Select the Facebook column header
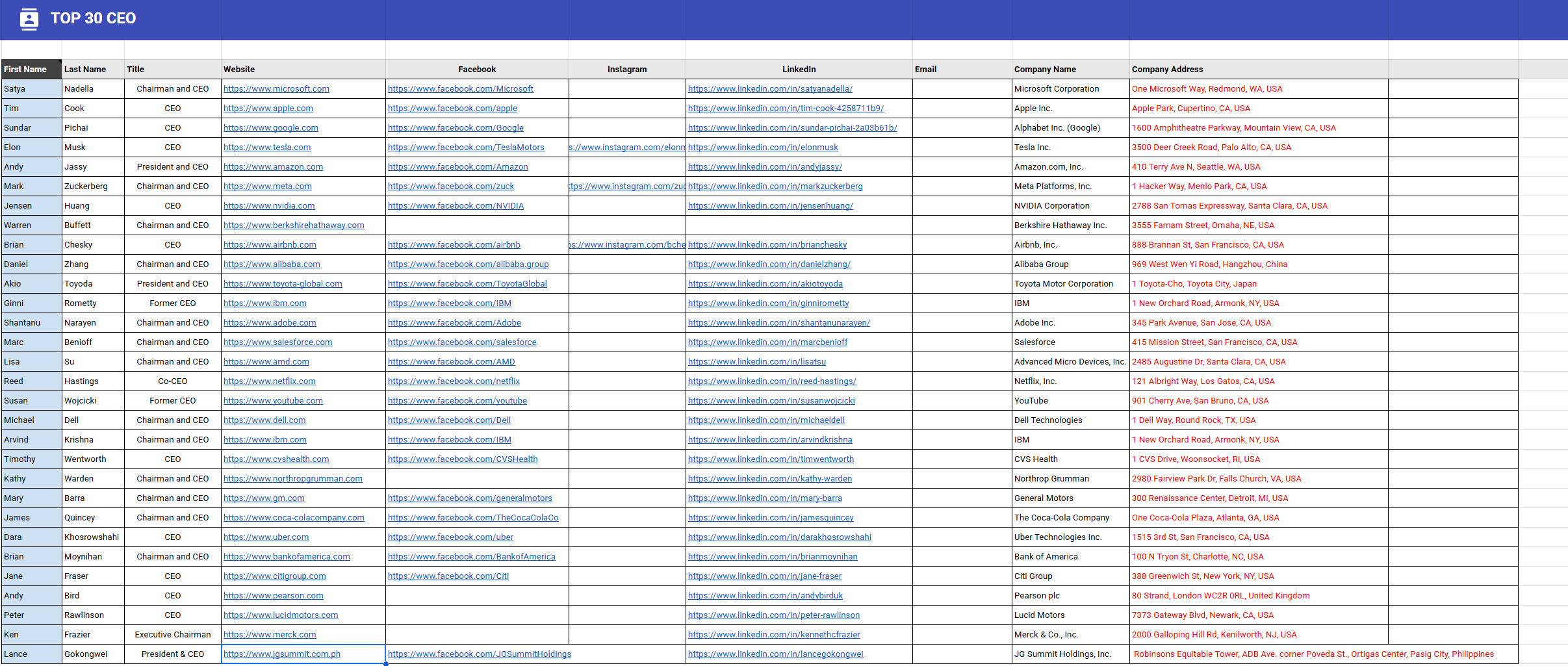1568x666 pixels. point(477,70)
